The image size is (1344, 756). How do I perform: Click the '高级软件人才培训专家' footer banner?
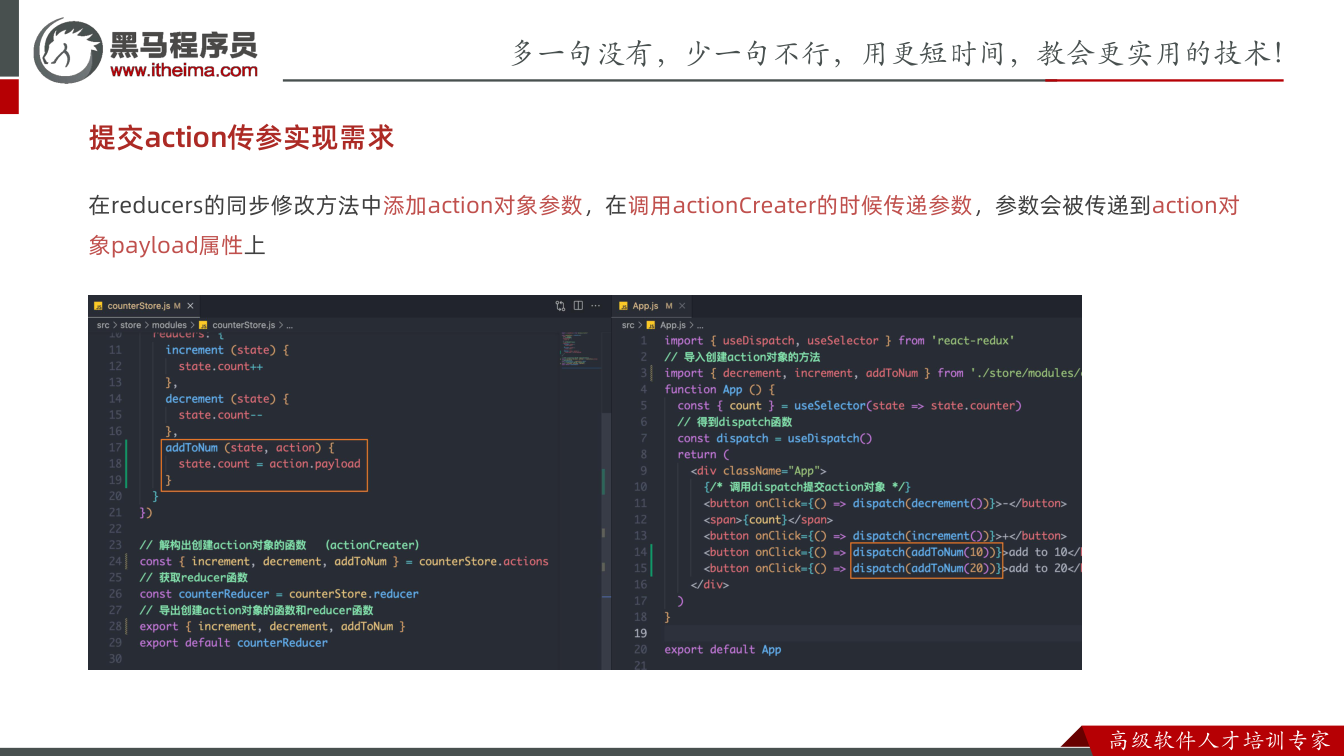coord(1220,741)
